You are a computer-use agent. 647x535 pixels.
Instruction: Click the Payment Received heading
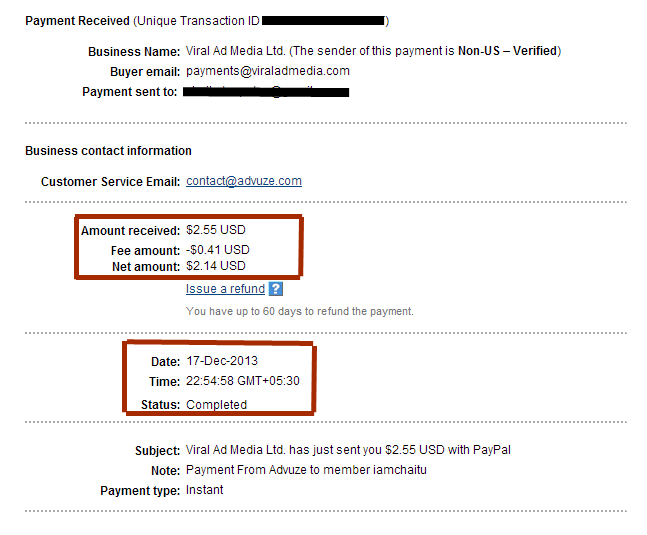(77, 20)
